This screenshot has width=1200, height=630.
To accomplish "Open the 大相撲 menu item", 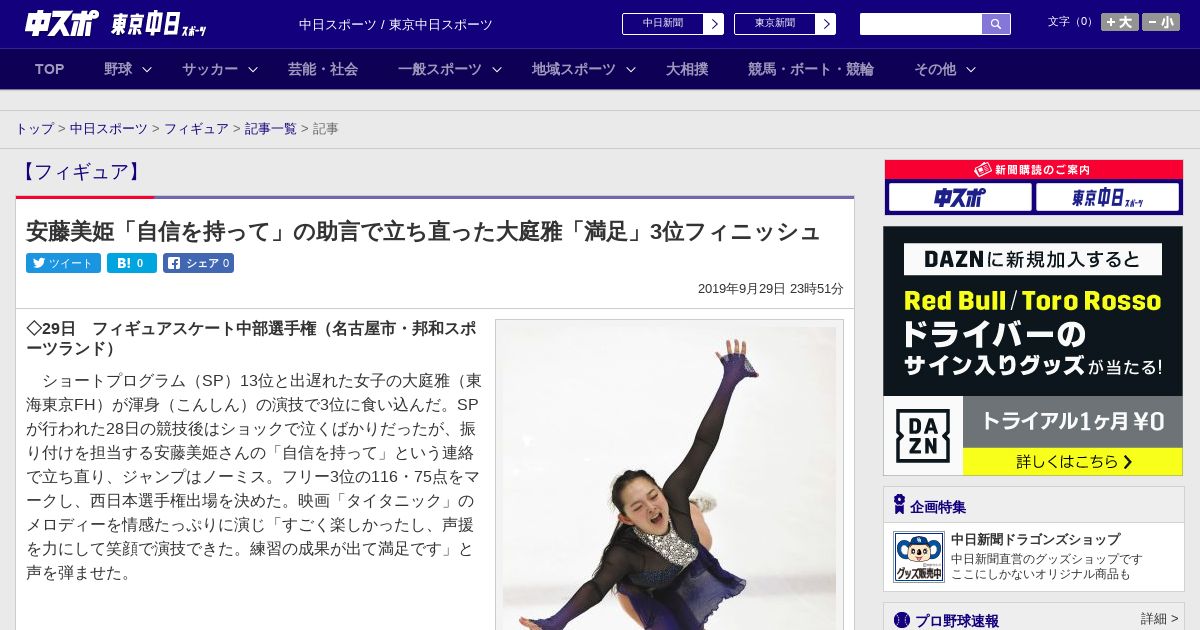I will 687,69.
